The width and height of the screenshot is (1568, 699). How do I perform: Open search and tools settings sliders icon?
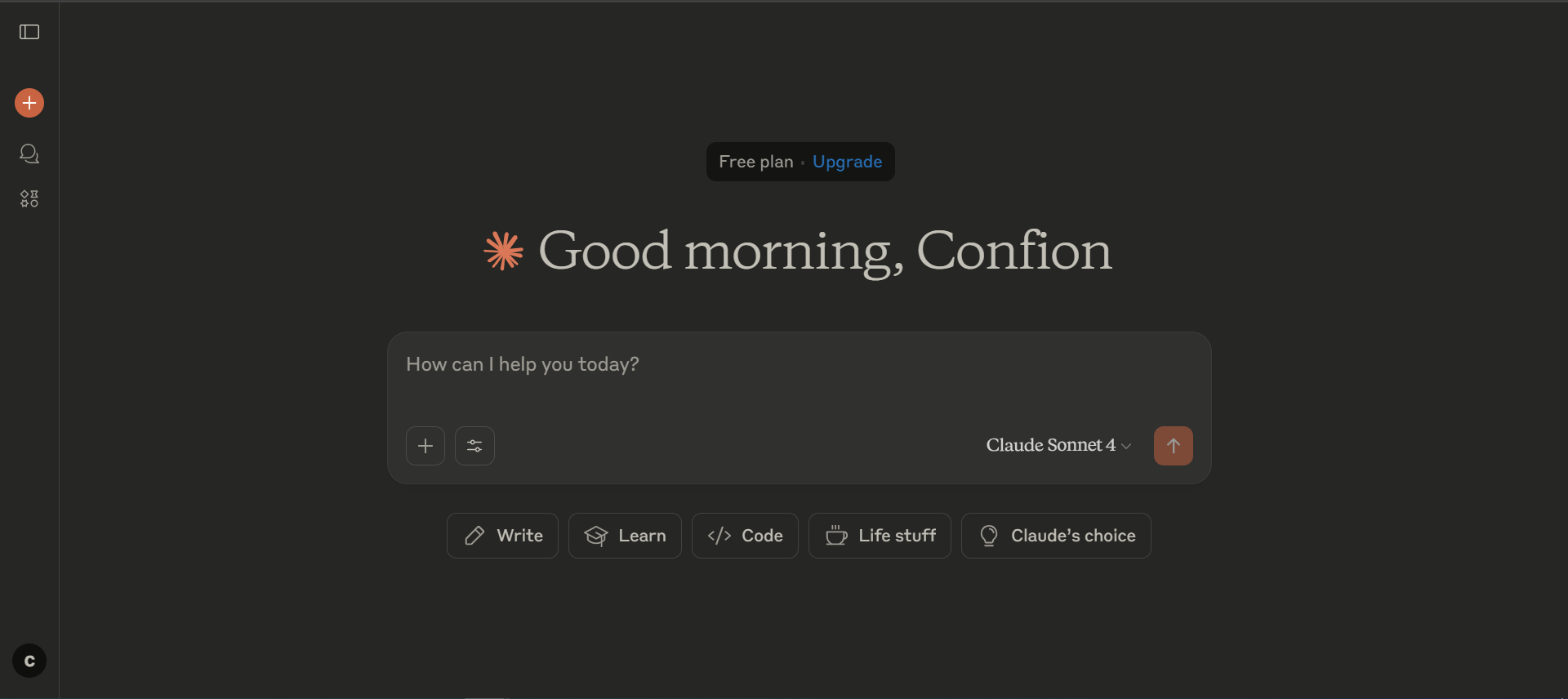point(474,446)
